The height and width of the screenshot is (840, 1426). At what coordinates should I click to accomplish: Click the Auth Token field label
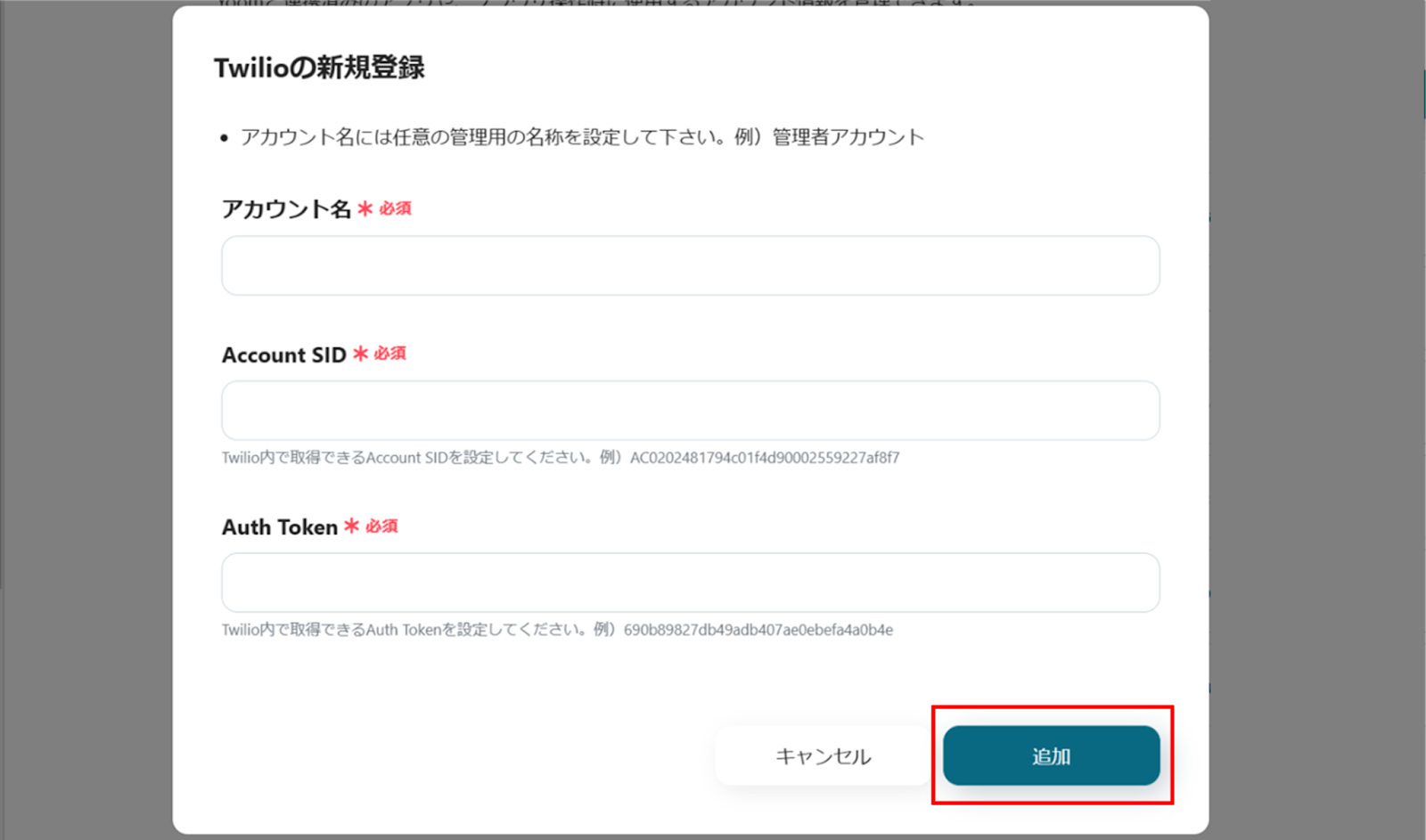[x=280, y=527]
